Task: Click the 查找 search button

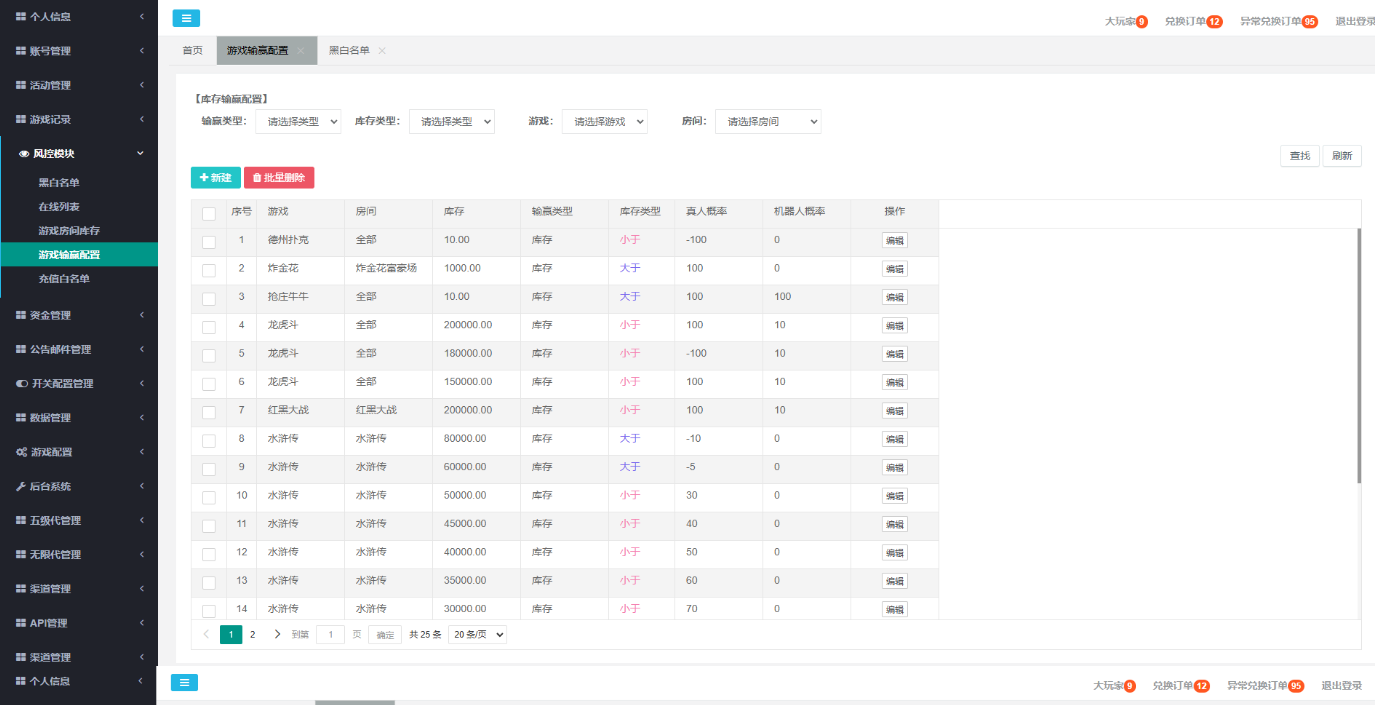Action: (1299, 155)
